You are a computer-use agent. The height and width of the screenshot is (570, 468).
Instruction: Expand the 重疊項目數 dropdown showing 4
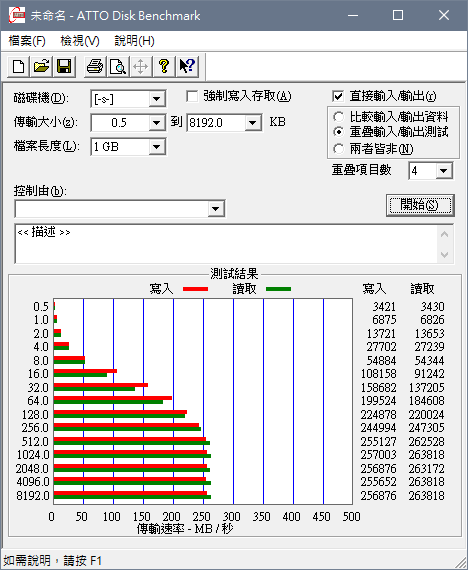pyautogui.click(x=444, y=171)
